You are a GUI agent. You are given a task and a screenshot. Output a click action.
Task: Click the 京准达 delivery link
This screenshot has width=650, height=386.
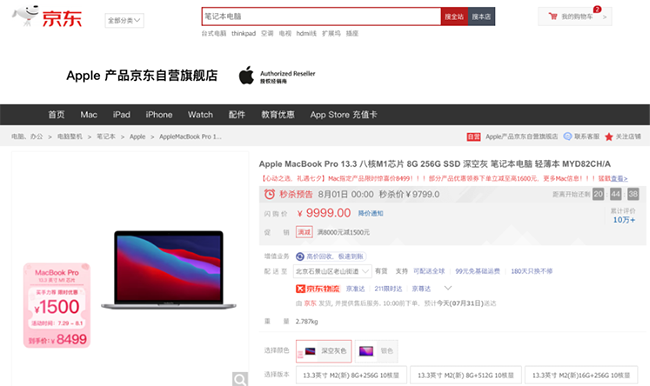(x=356, y=289)
